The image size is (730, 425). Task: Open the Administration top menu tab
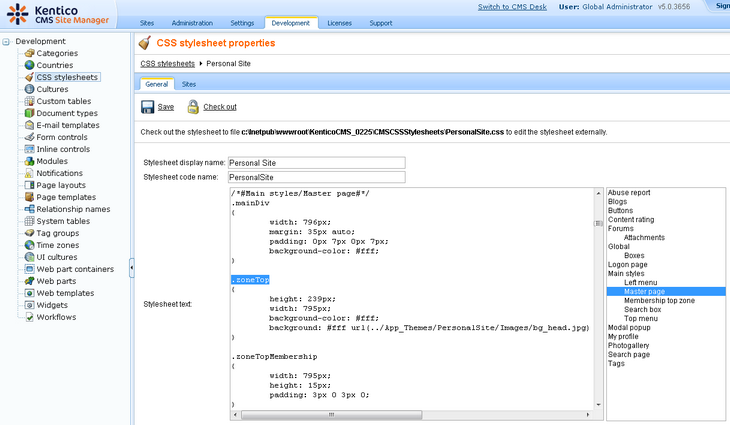pyautogui.click(x=192, y=23)
